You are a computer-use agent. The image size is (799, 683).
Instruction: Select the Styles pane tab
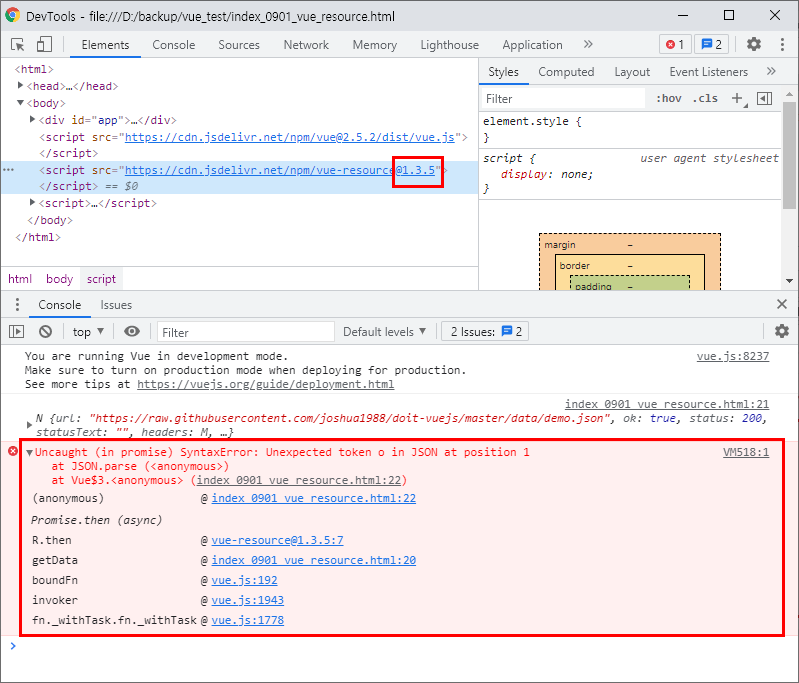503,72
